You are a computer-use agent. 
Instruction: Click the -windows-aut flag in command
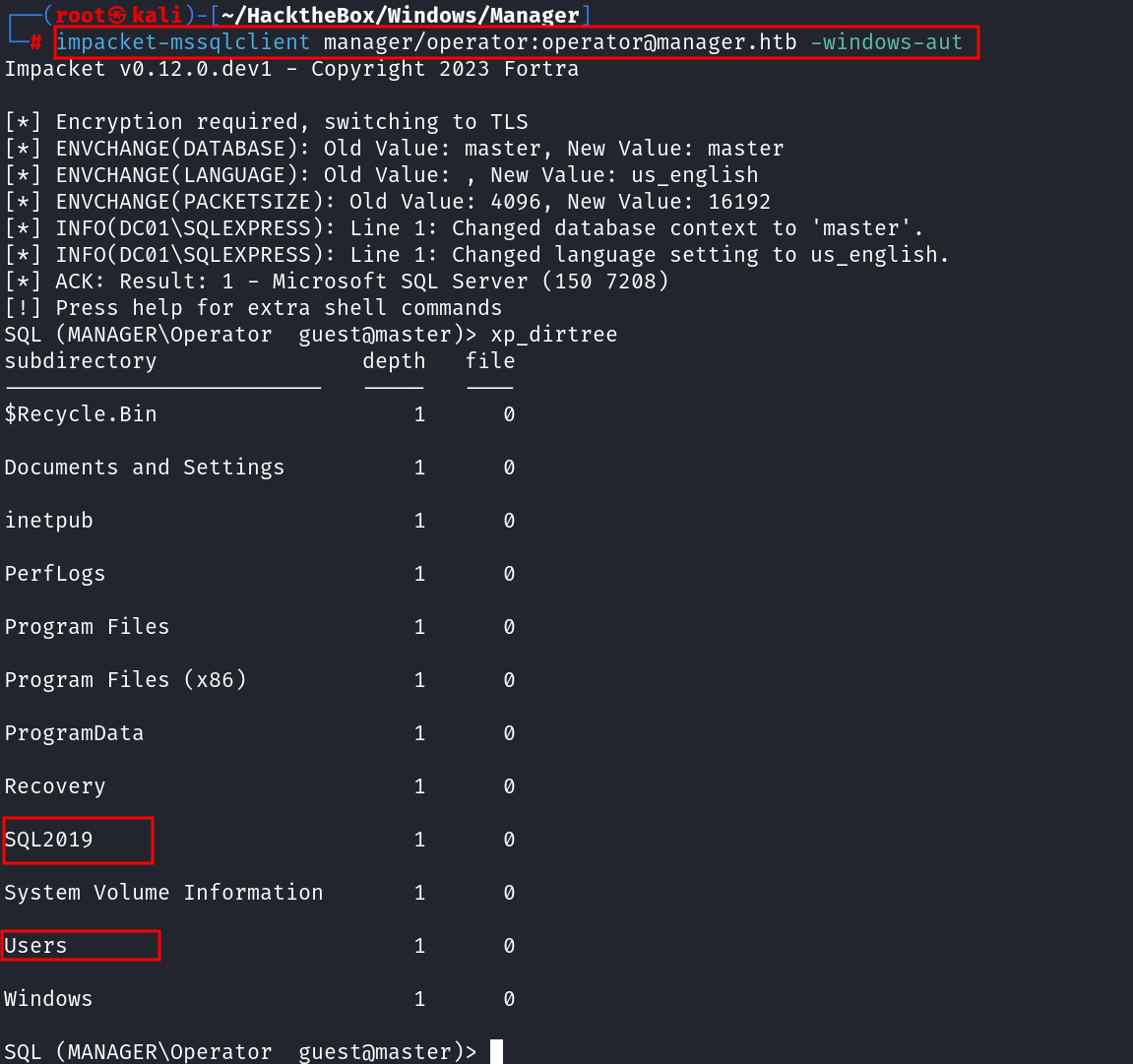pos(886,42)
